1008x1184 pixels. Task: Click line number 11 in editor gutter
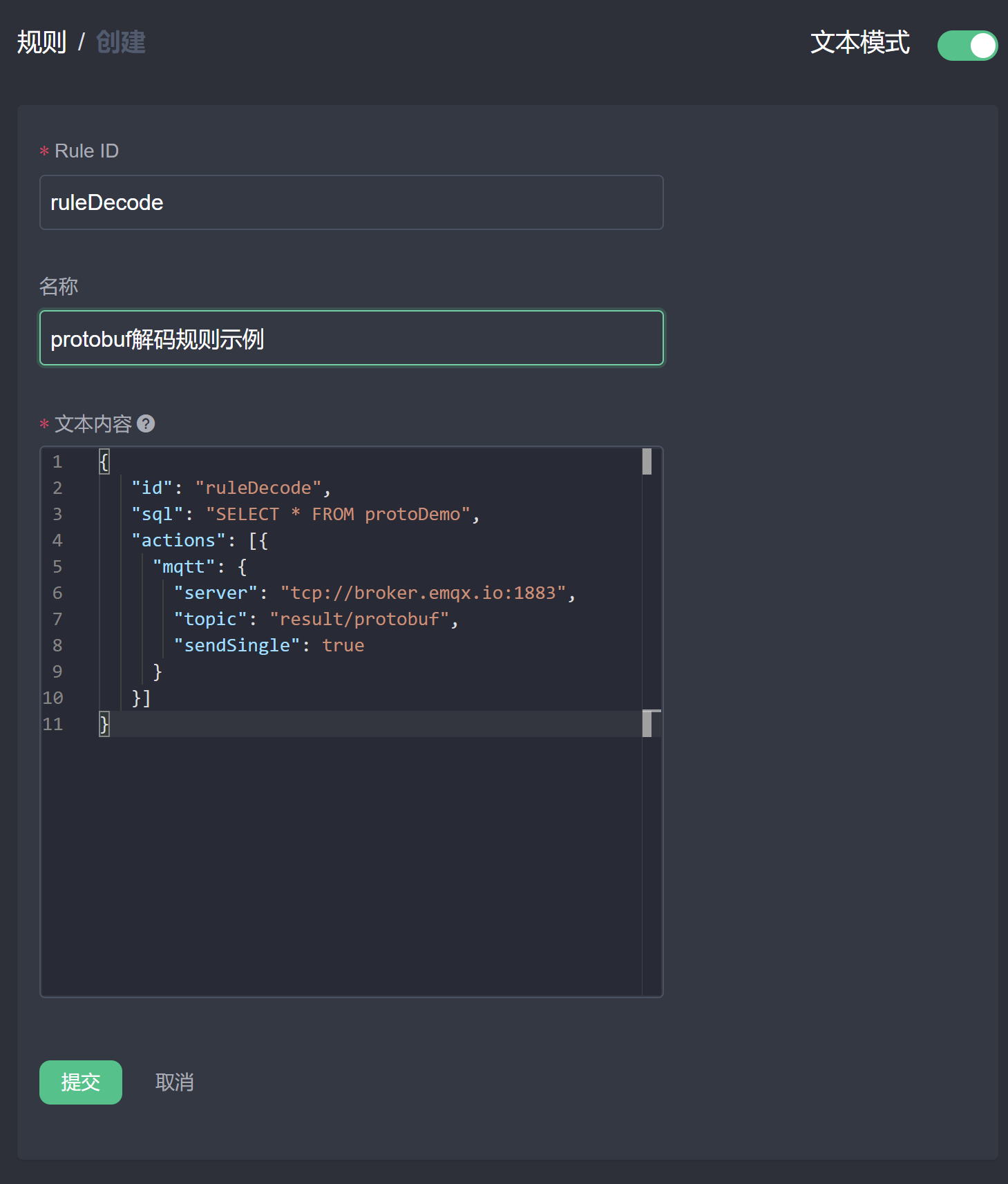(53, 724)
